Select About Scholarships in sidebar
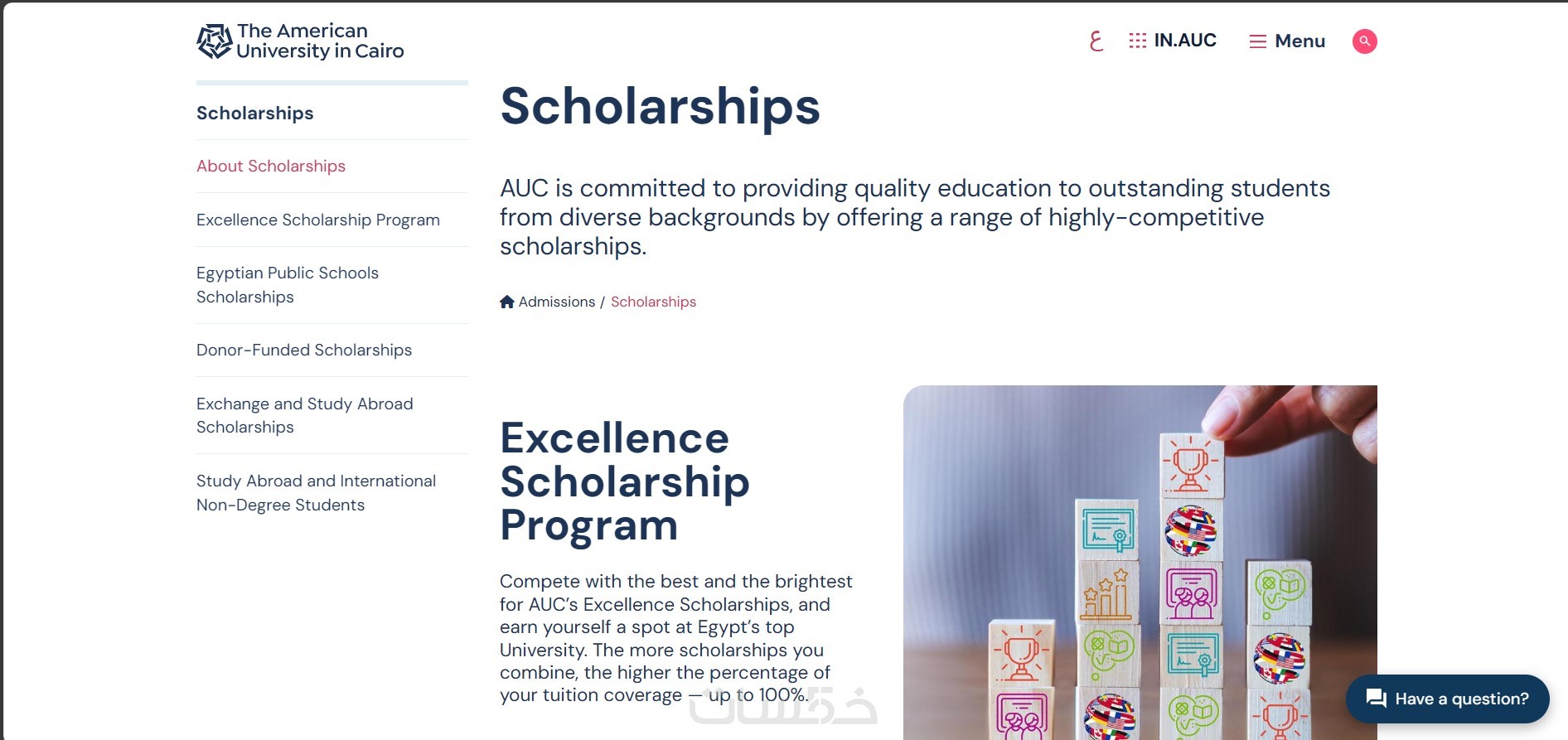 coord(271,166)
